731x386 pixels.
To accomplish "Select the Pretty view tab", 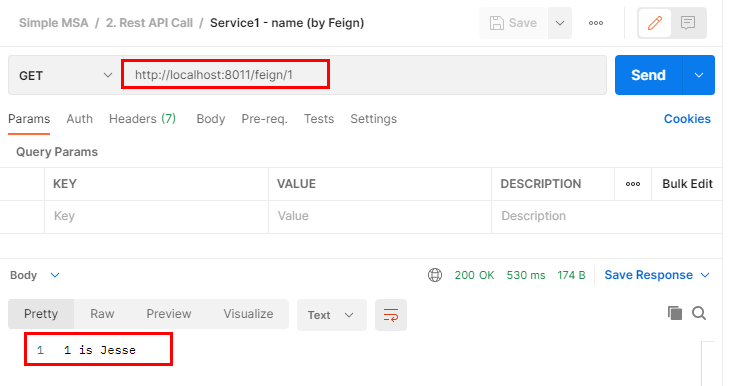I will [41, 314].
